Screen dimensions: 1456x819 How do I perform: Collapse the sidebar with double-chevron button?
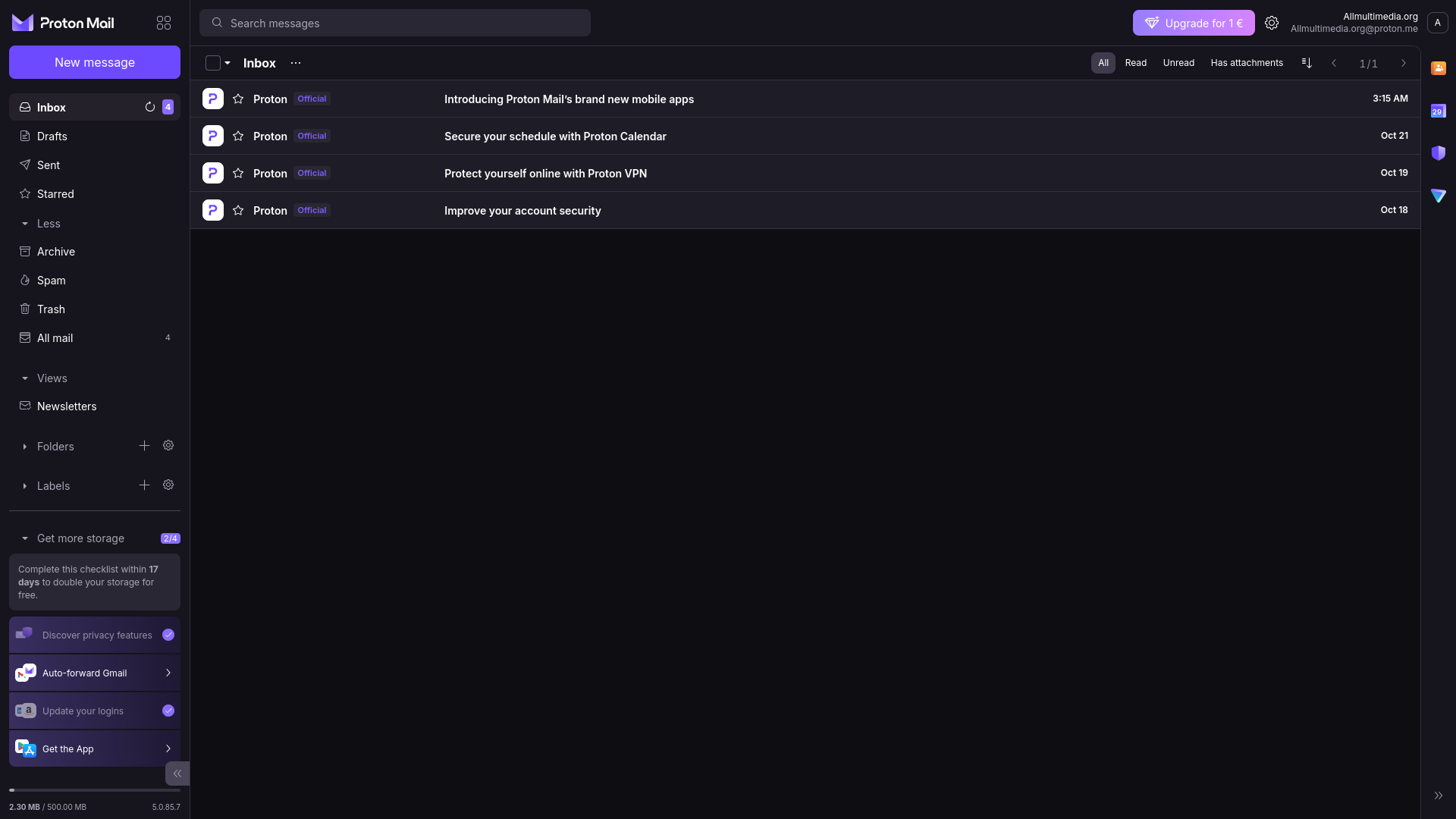point(177,773)
